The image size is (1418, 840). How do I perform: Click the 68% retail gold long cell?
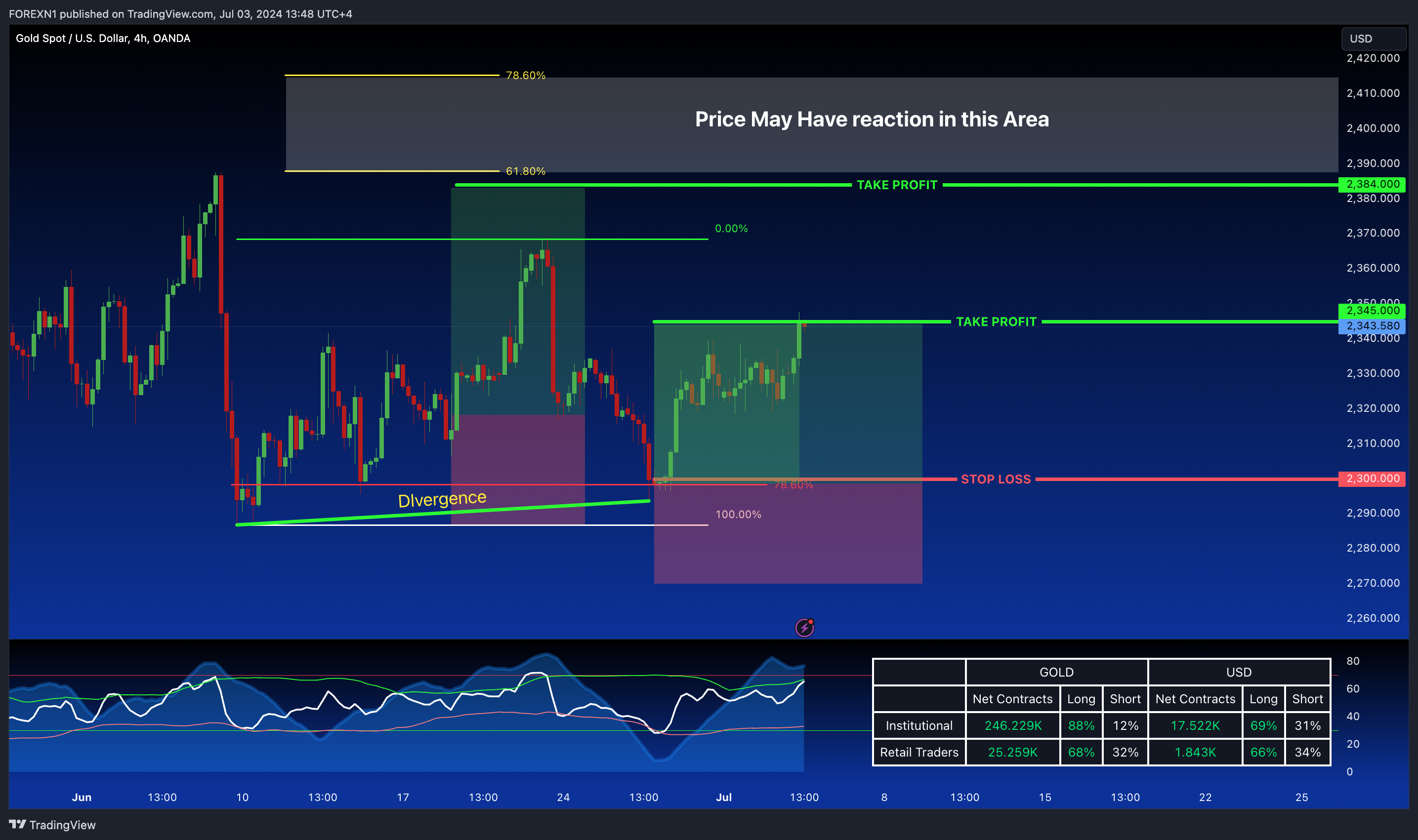coord(1081,752)
